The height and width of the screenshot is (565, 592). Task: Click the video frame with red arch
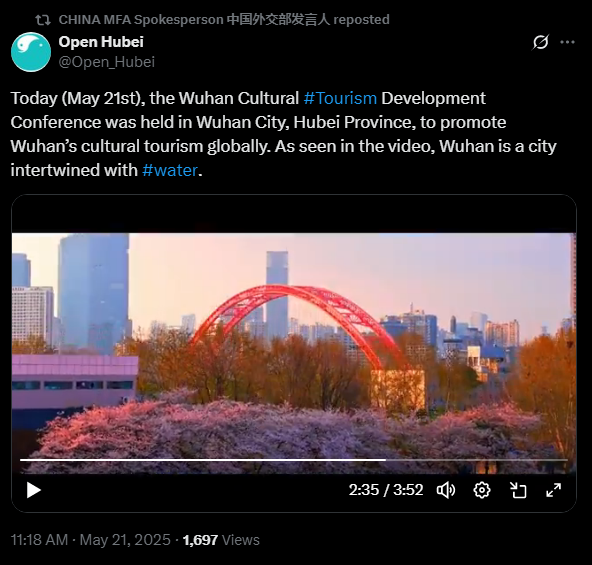pos(294,346)
